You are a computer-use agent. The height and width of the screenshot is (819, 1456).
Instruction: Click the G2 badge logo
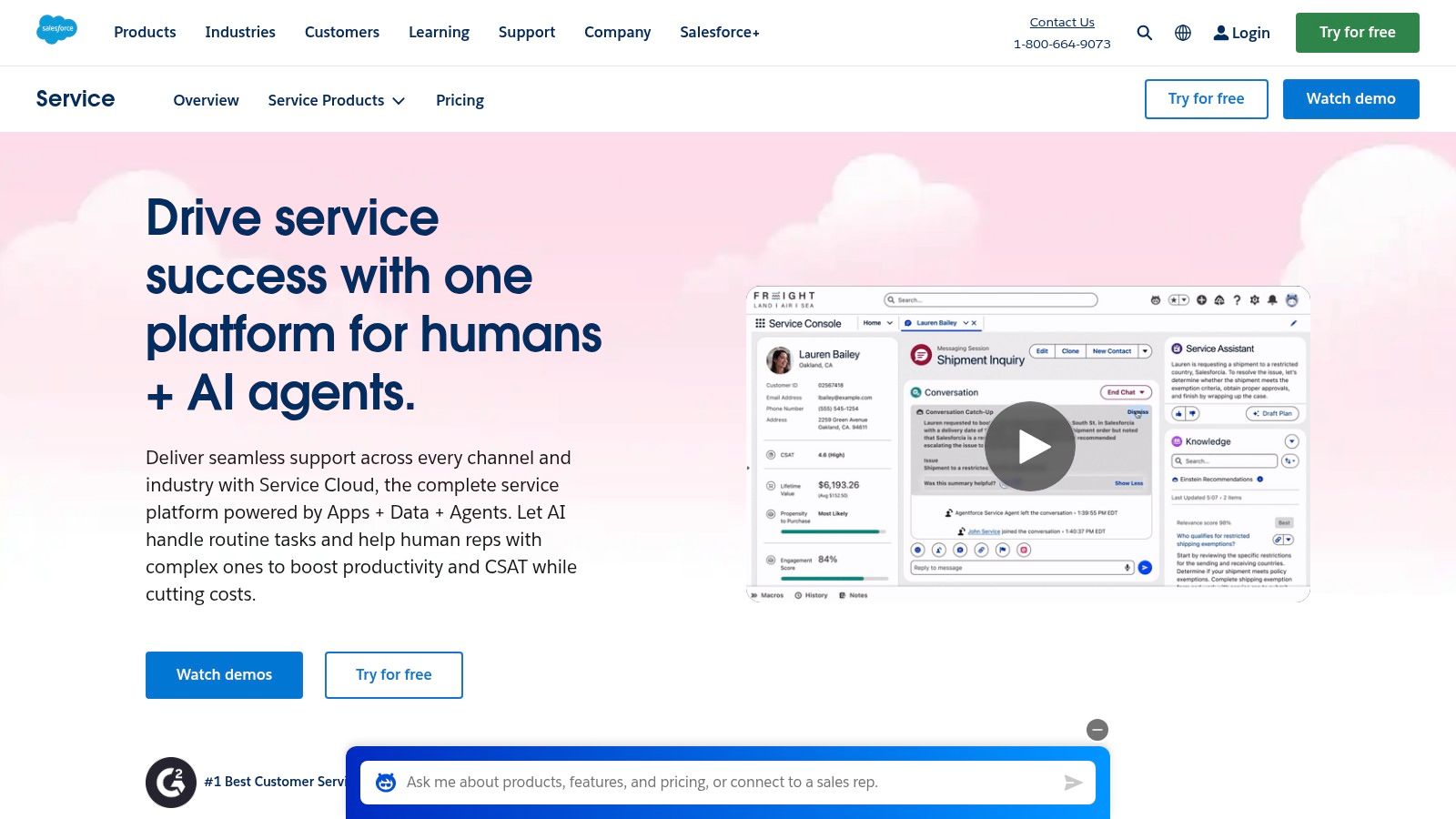(171, 783)
